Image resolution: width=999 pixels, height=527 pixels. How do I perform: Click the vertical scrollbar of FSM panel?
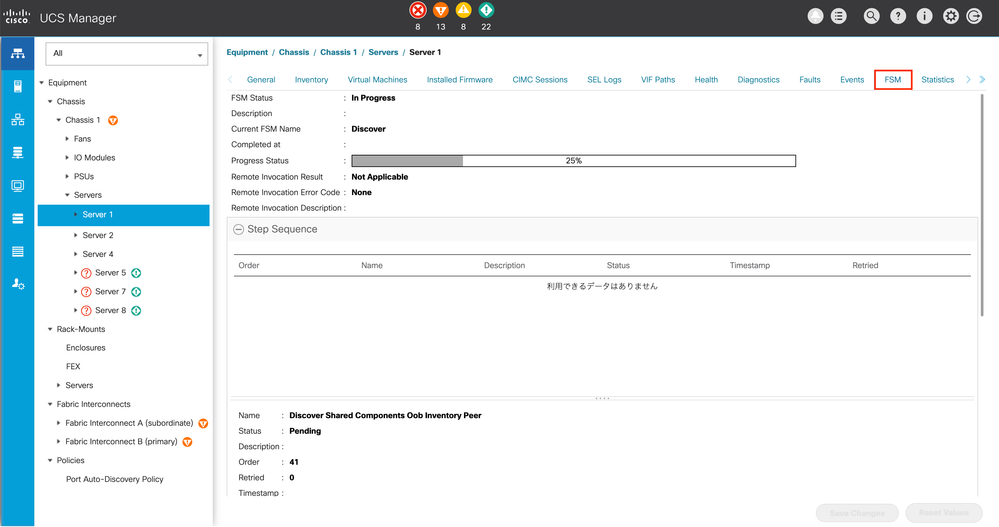[x=982, y=204]
